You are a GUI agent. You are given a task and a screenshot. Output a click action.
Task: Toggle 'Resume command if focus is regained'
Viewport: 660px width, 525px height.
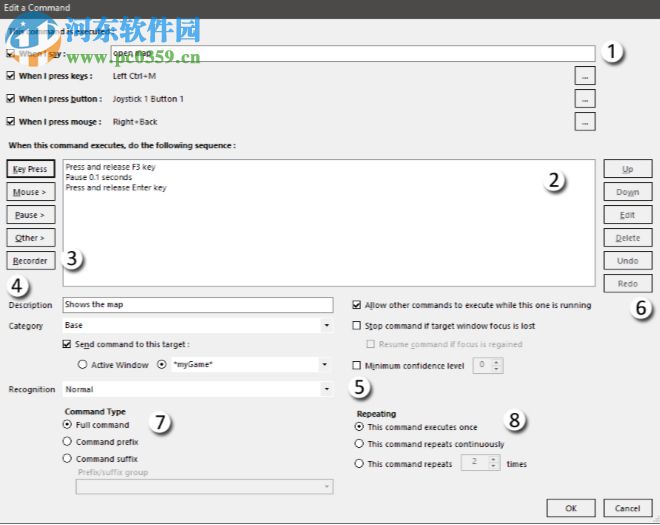(x=370, y=344)
